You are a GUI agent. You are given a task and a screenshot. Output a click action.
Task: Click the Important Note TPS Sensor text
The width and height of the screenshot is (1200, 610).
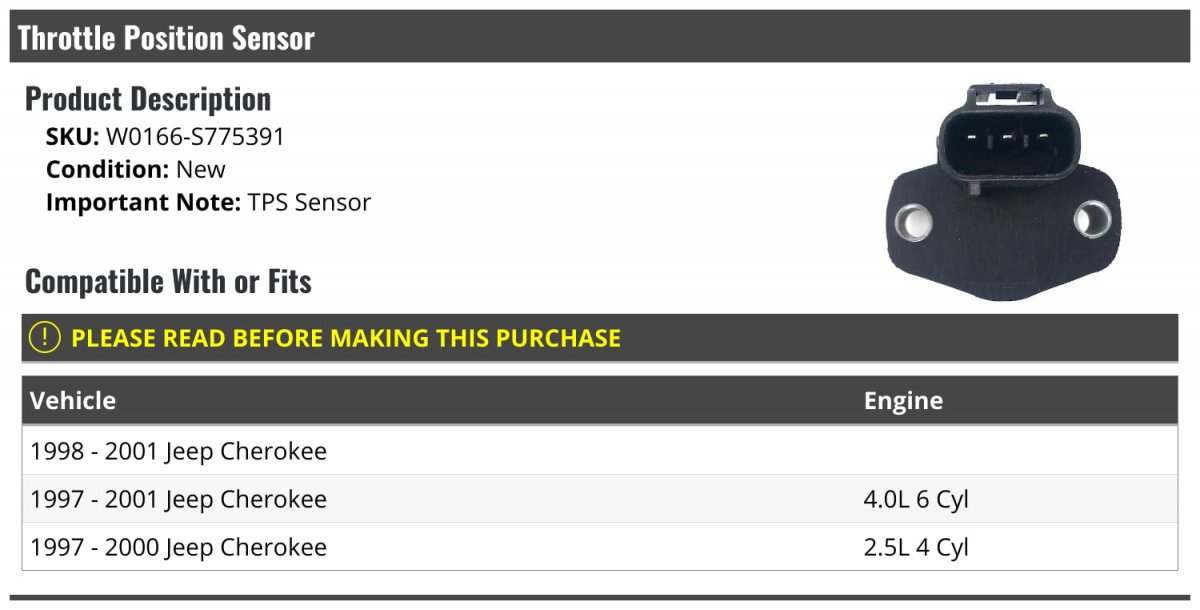208,202
